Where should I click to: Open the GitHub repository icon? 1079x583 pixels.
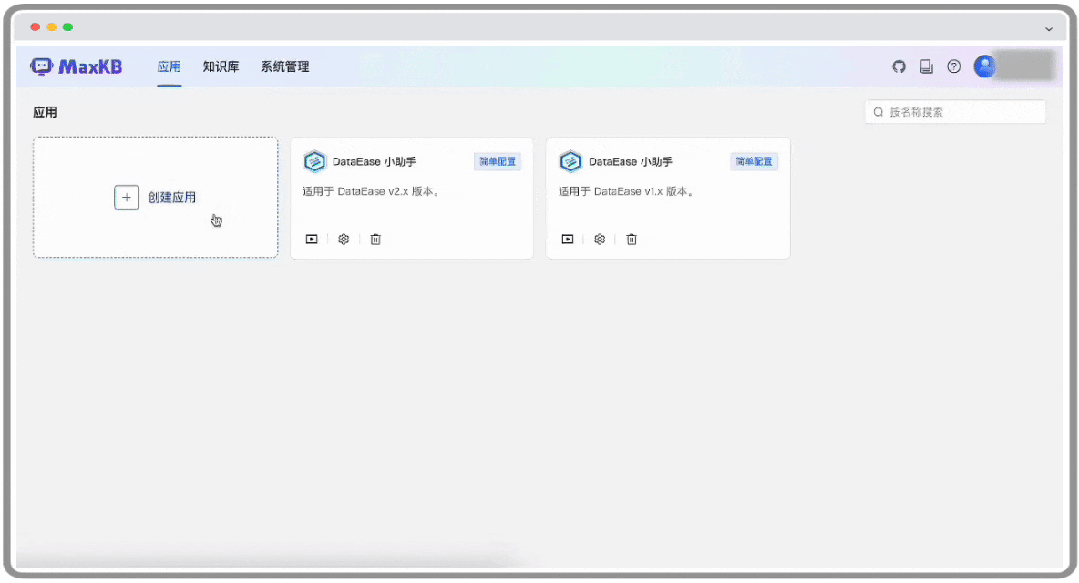click(x=899, y=67)
